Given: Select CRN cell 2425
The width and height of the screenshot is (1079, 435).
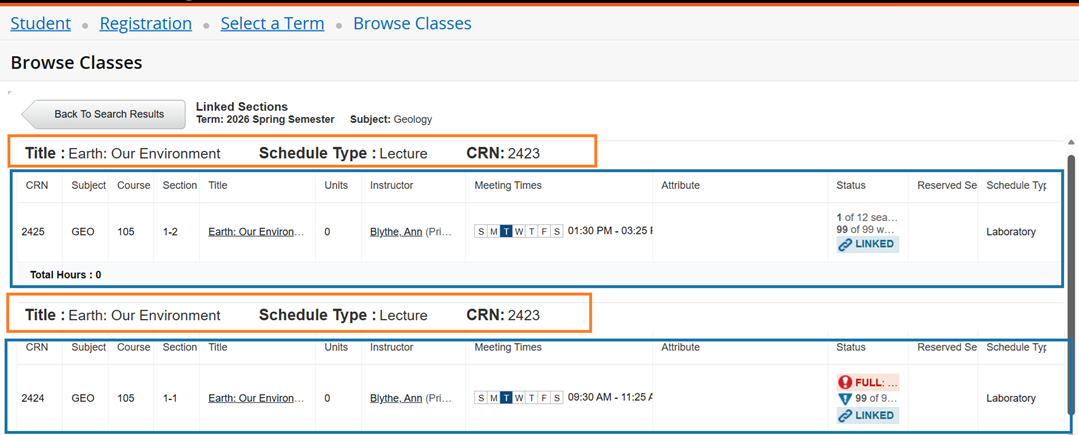Looking at the screenshot, I should pos(33,232).
